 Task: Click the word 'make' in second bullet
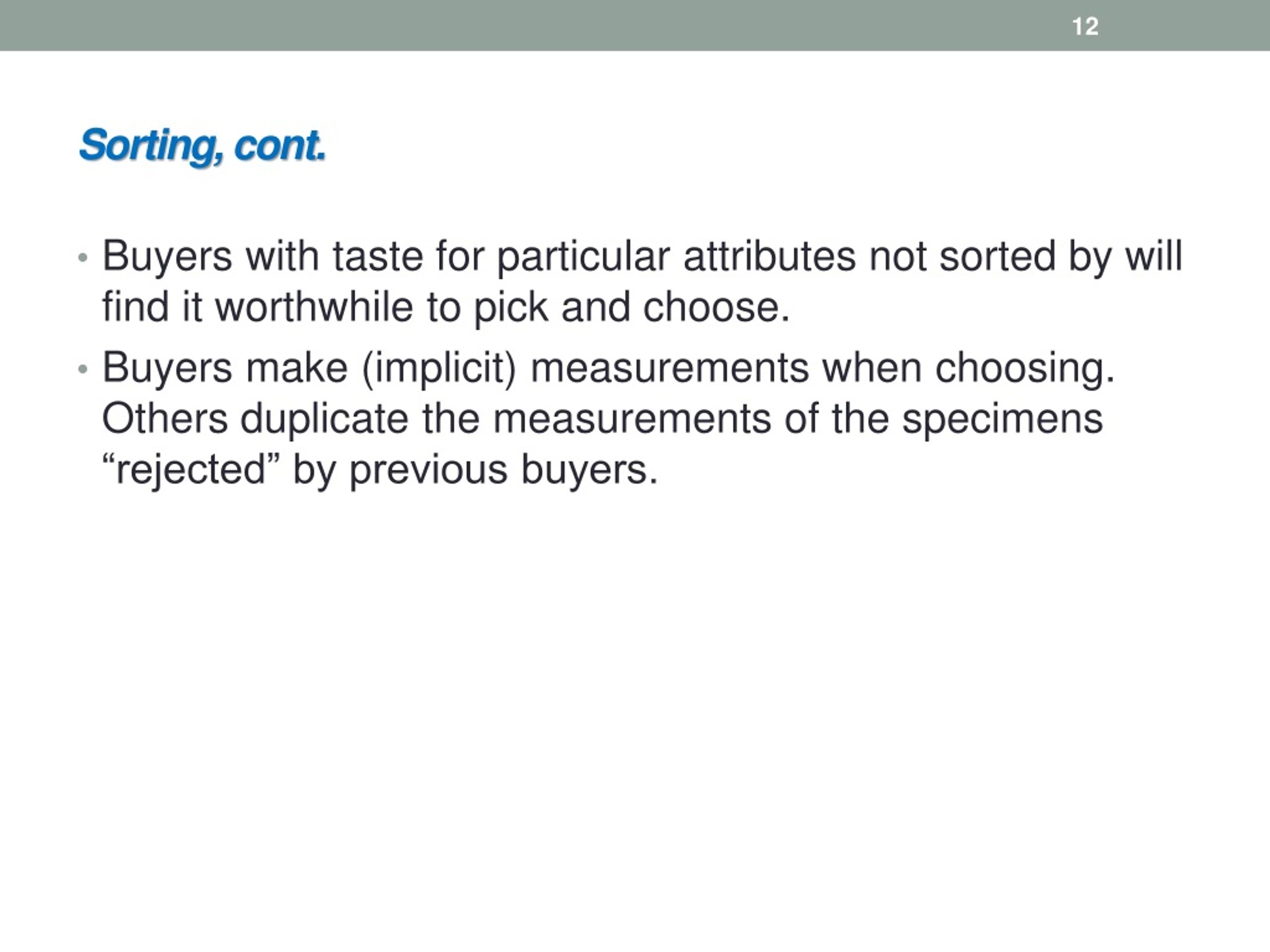pos(297,367)
